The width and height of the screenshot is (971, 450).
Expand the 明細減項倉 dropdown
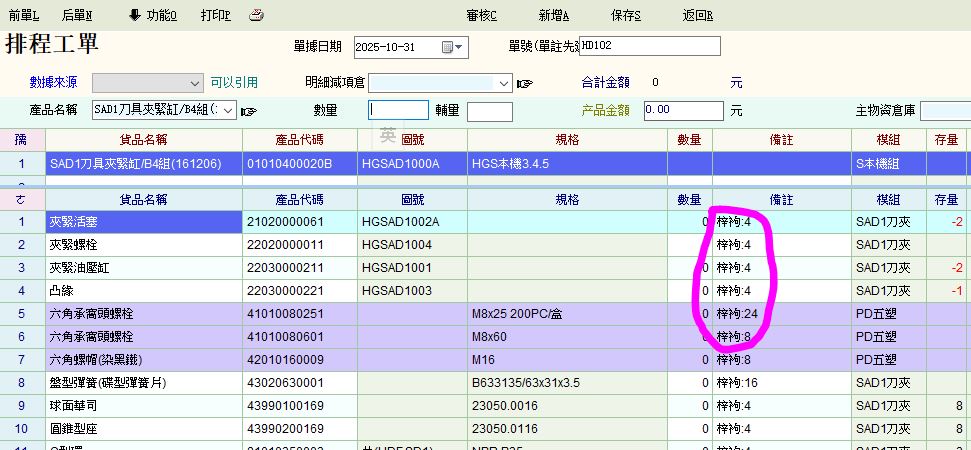pyautogui.click(x=504, y=83)
